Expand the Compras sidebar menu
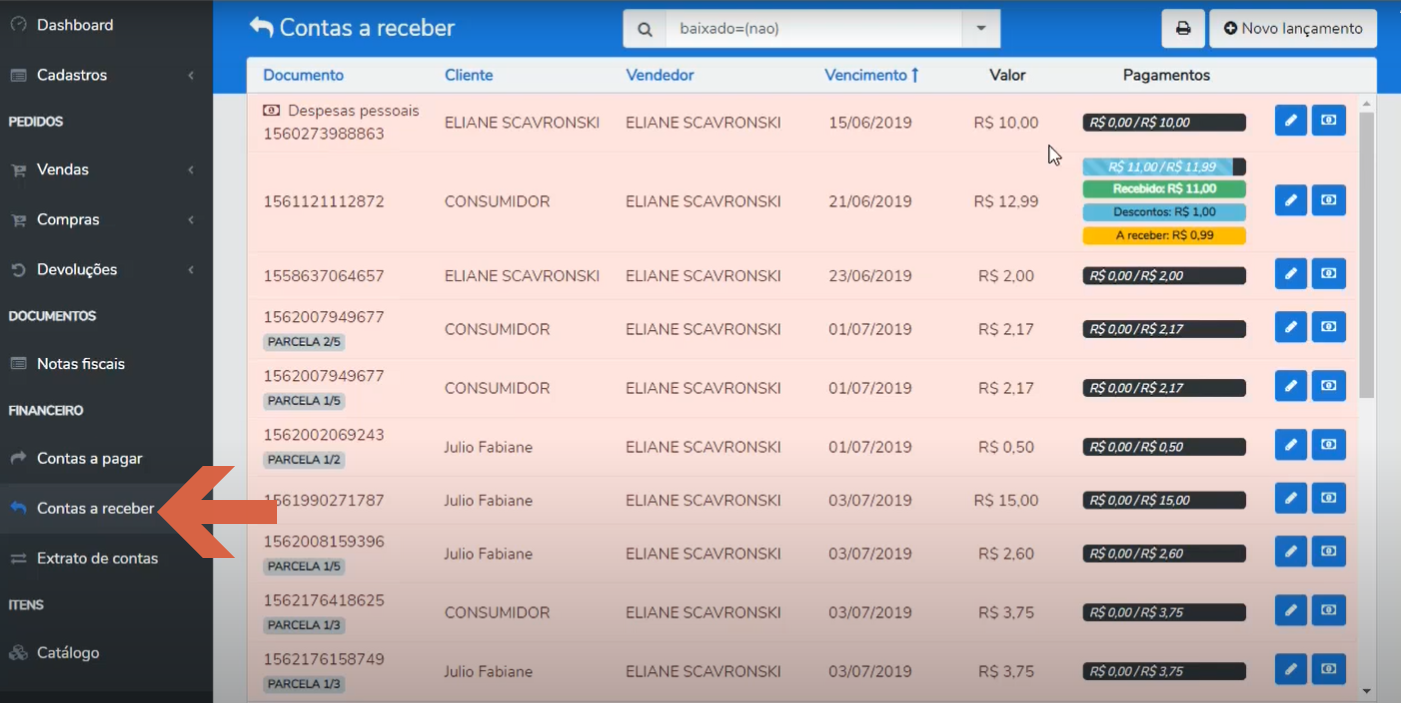Screen dimensions: 1401x703 [106, 220]
